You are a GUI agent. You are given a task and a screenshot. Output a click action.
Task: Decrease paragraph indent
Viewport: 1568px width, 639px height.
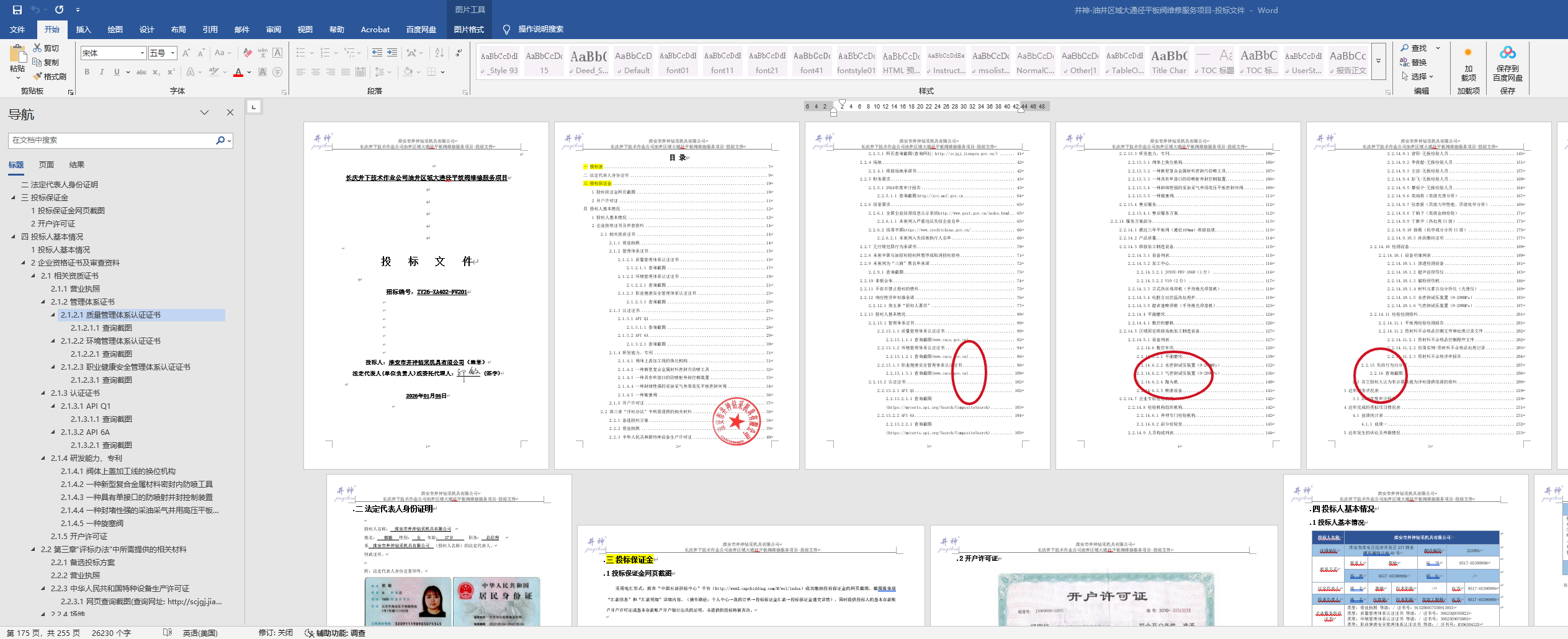377,53
